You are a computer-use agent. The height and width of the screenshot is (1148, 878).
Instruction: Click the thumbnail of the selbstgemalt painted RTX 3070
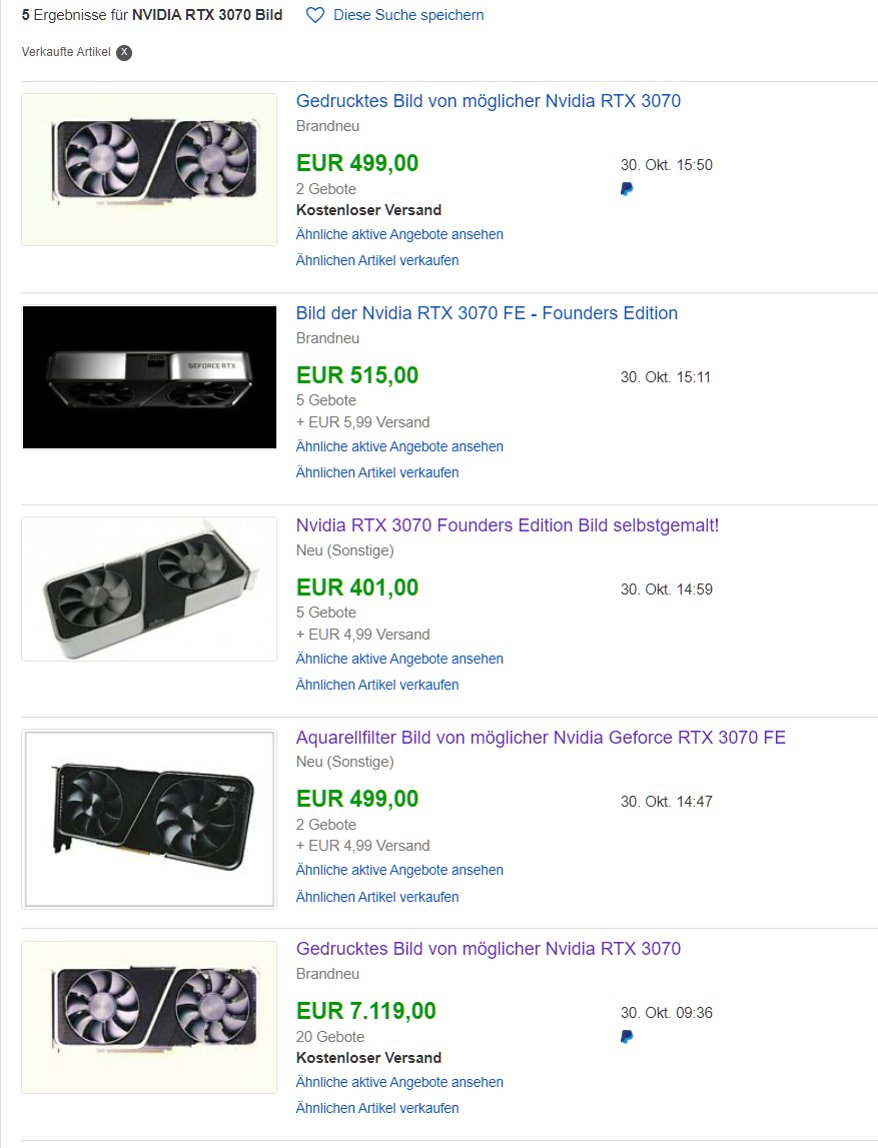(148, 589)
